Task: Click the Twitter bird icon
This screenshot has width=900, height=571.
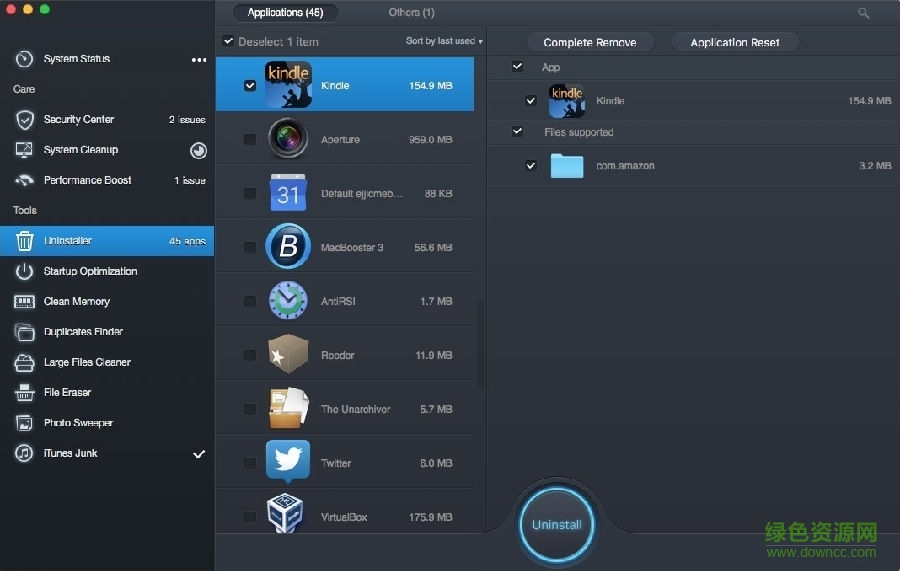Action: pyautogui.click(x=288, y=461)
